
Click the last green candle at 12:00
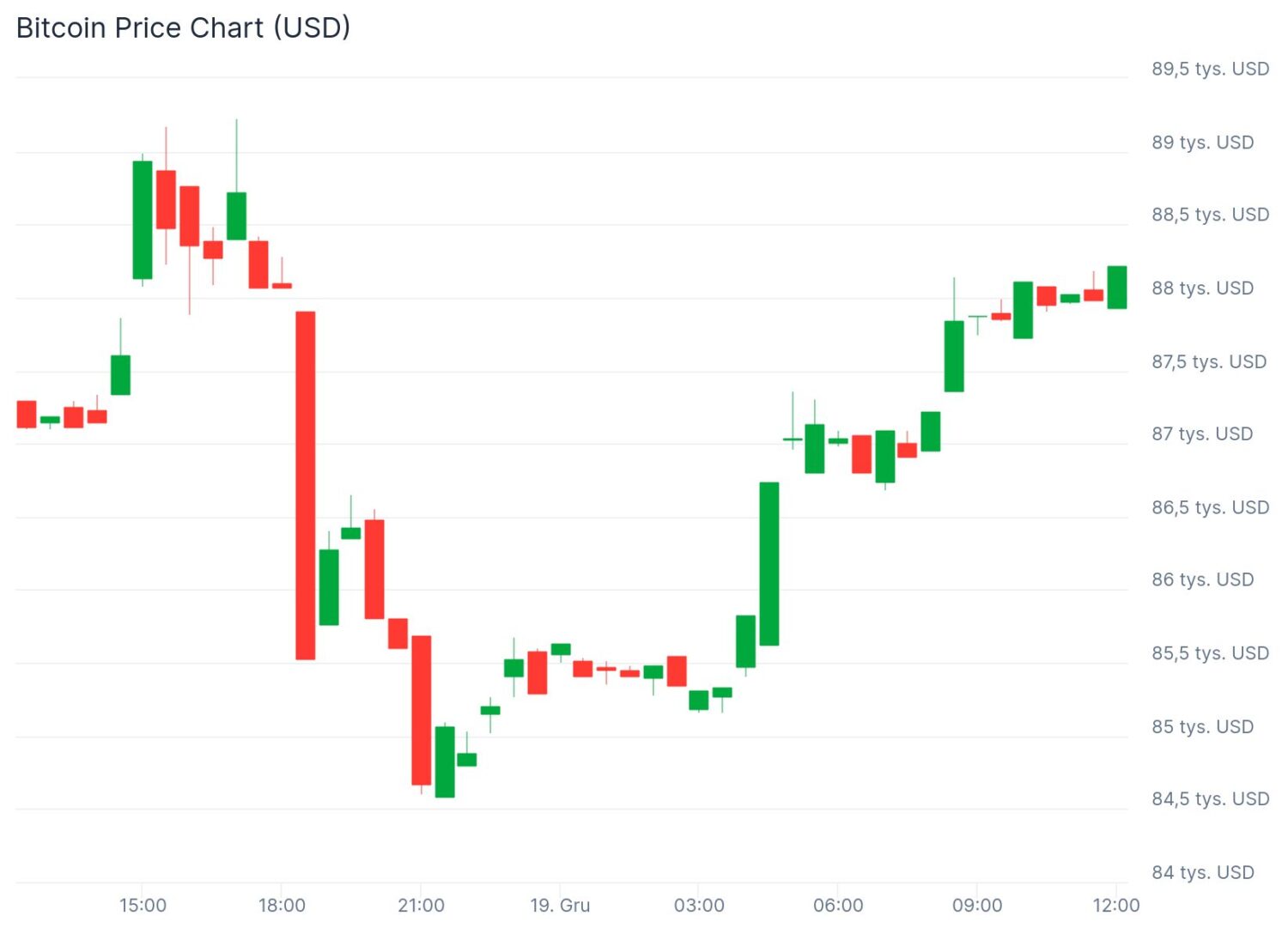click(1117, 288)
